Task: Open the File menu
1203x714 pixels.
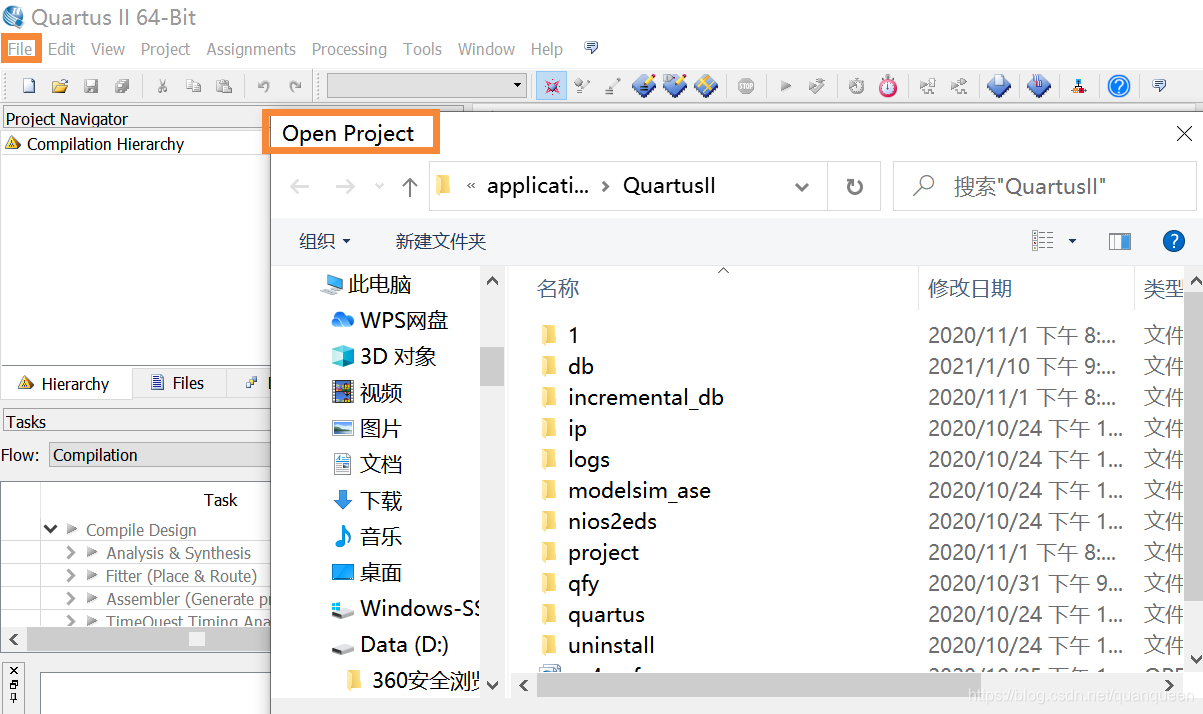Action: click(x=21, y=49)
